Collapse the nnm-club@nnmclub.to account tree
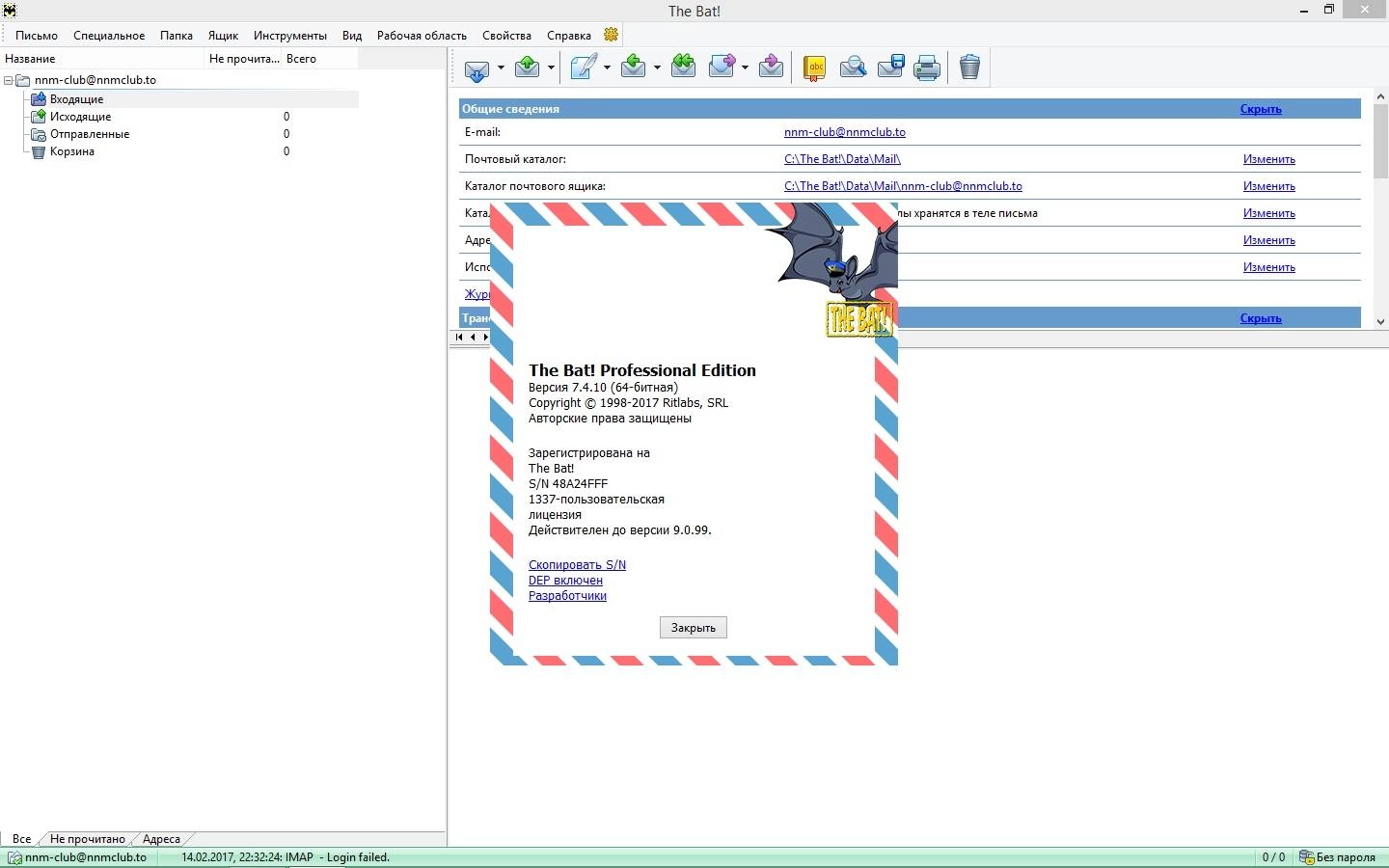Viewport: 1389px width, 868px height. click(x=8, y=81)
